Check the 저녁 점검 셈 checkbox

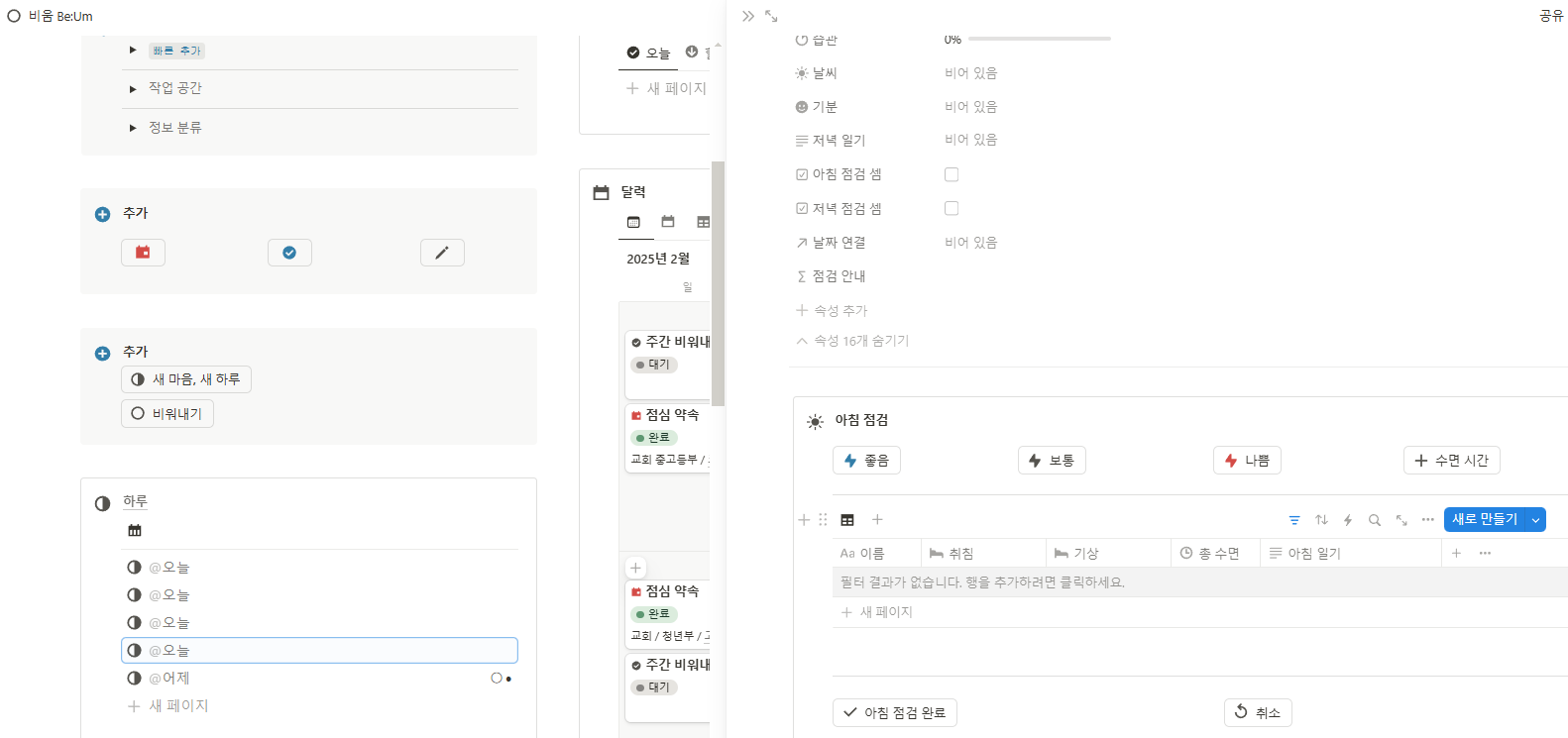(x=952, y=208)
